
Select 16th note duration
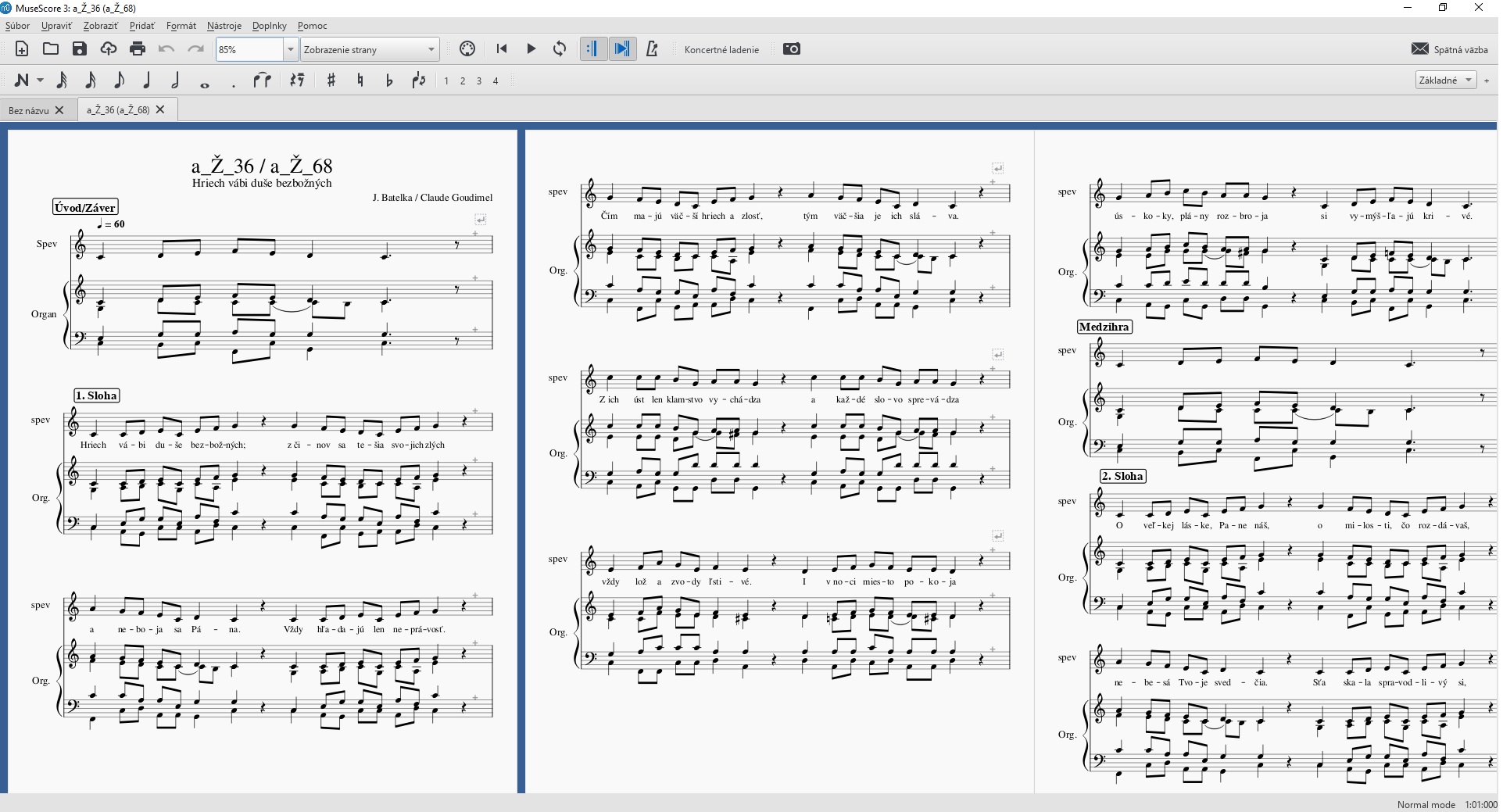pyautogui.click(x=91, y=80)
